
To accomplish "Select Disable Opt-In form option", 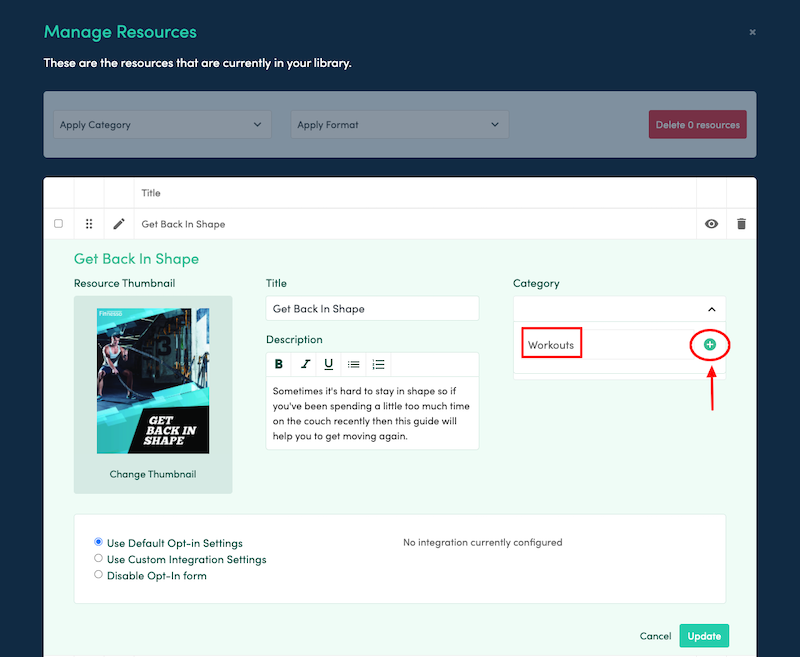I will click(x=98, y=574).
